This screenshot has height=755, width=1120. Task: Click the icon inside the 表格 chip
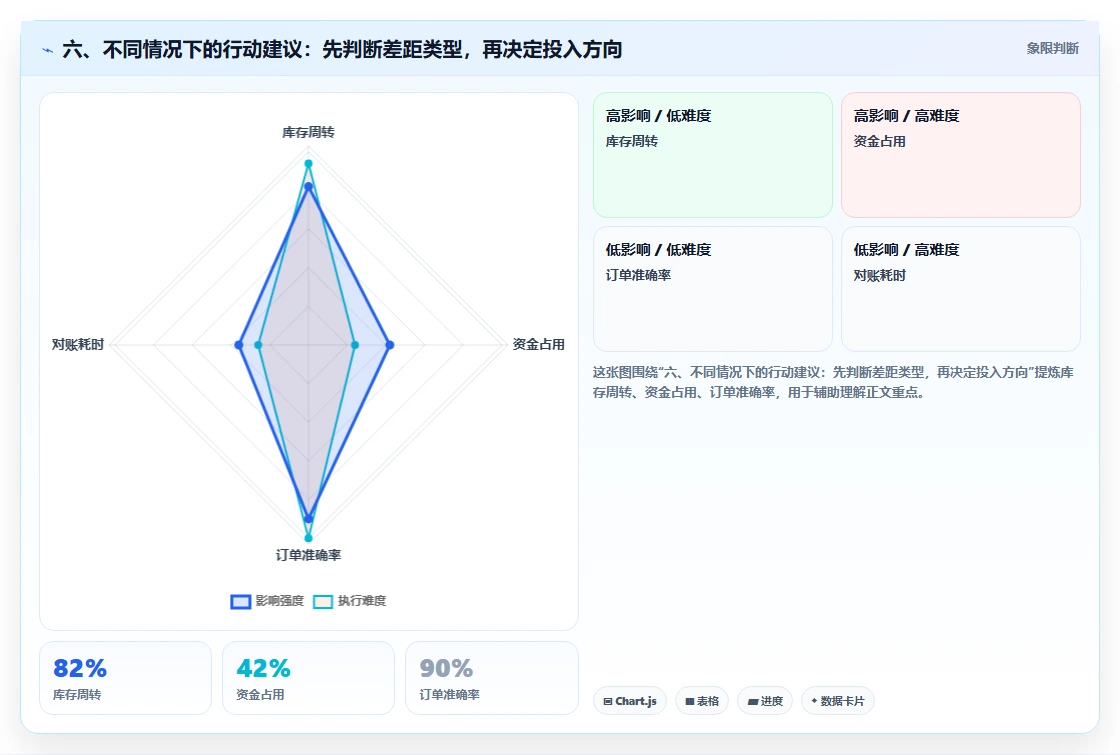click(690, 701)
